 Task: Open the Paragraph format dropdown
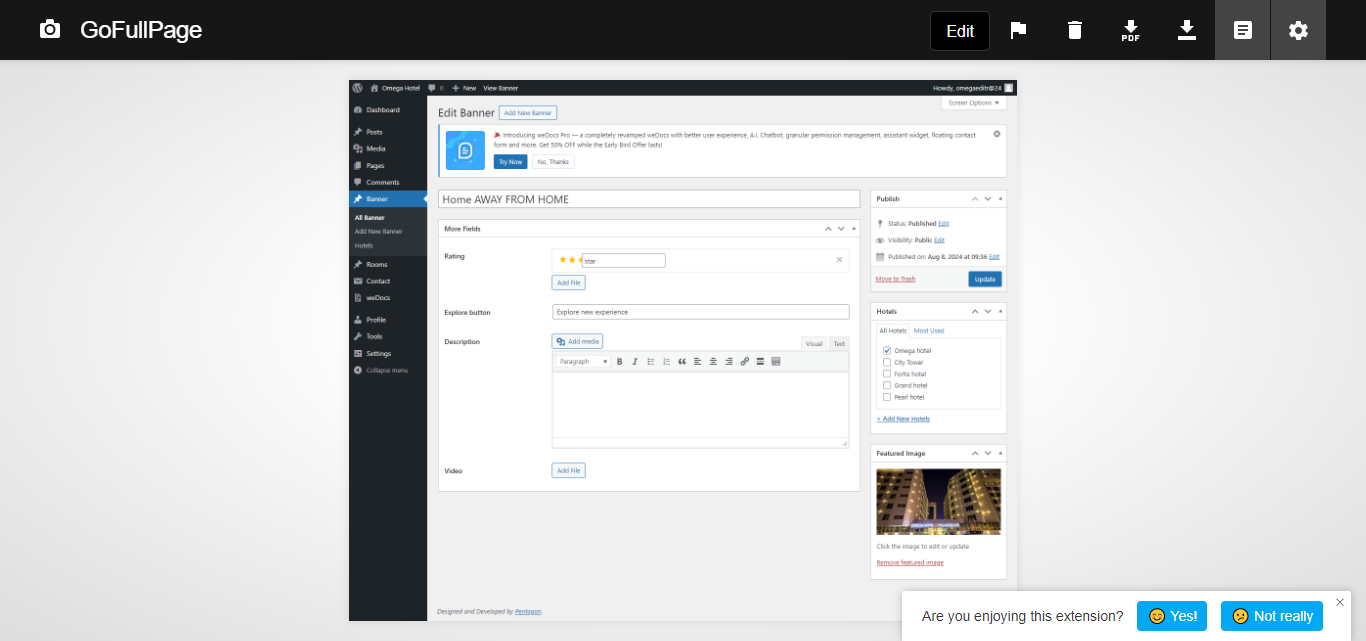[582, 361]
